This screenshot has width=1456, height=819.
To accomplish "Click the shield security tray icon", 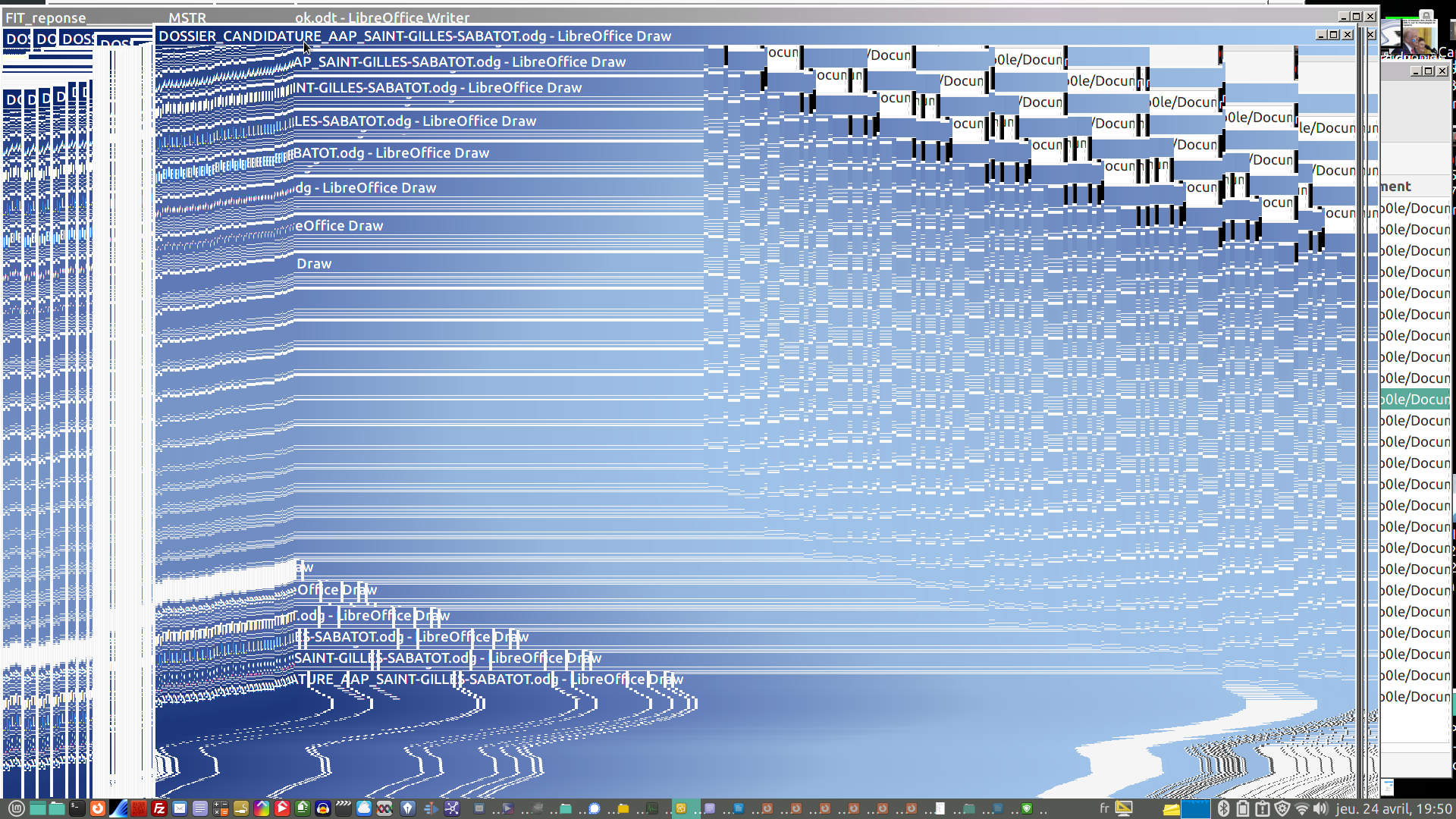I will click(1282, 808).
